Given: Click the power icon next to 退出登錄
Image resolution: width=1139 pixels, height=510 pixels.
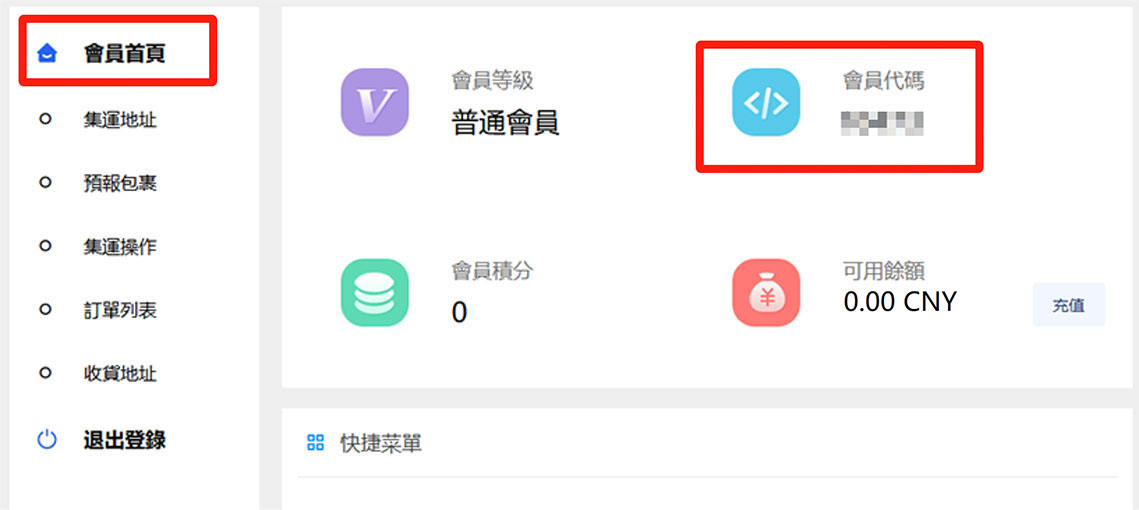Looking at the screenshot, I should [46, 440].
